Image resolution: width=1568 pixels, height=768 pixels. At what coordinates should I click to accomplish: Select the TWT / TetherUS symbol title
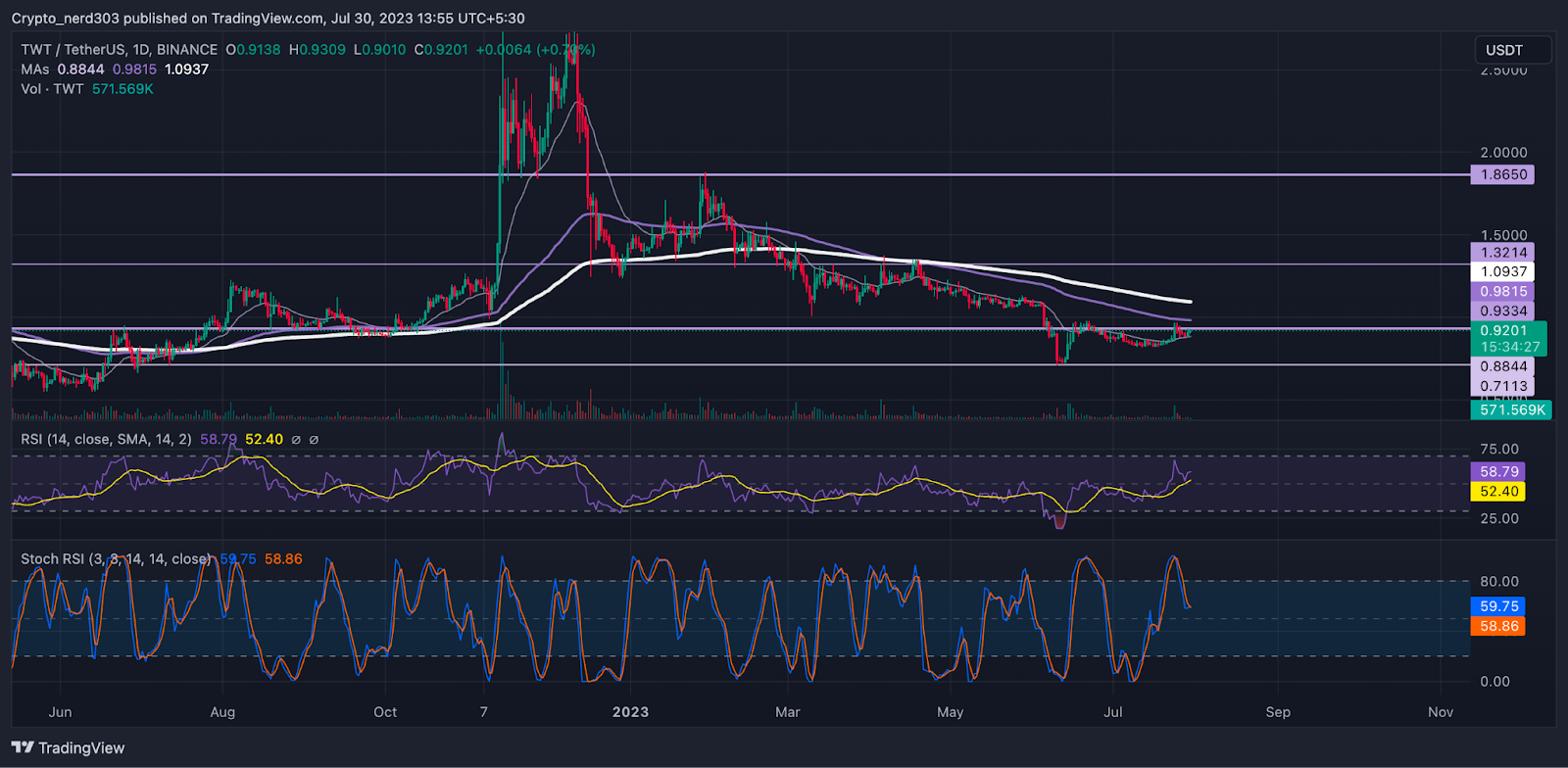click(x=120, y=50)
